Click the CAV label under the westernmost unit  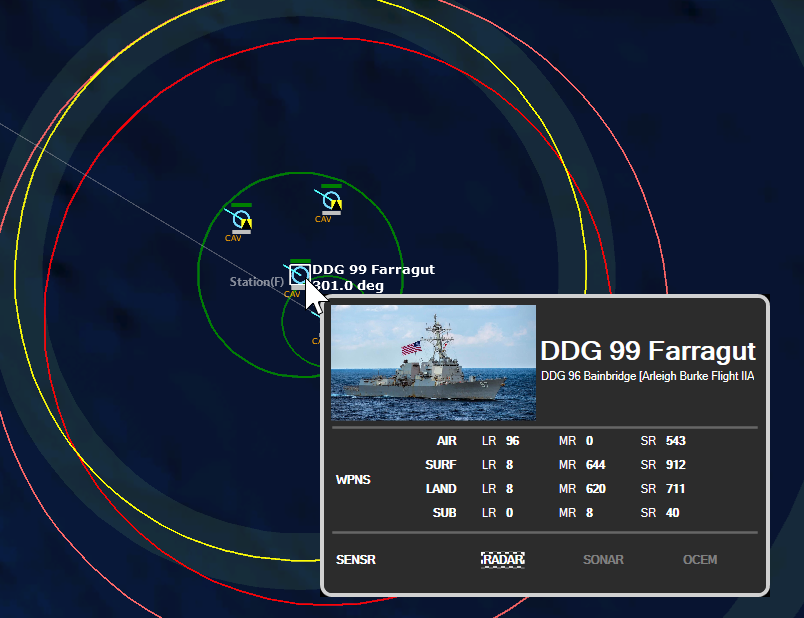(x=233, y=238)
